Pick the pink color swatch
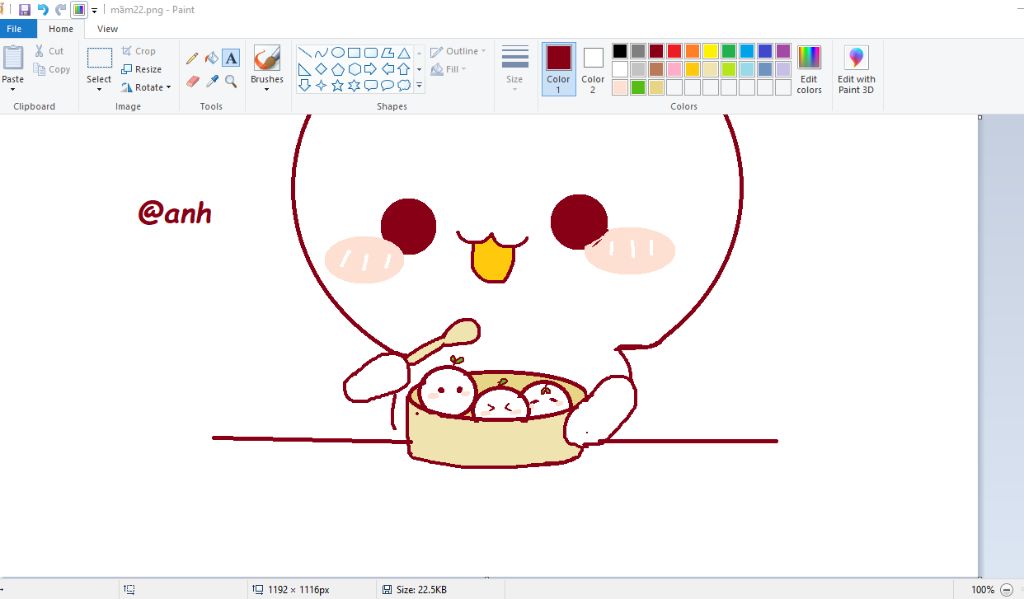Screen dimensions: 1024x599 coord(675,69)
